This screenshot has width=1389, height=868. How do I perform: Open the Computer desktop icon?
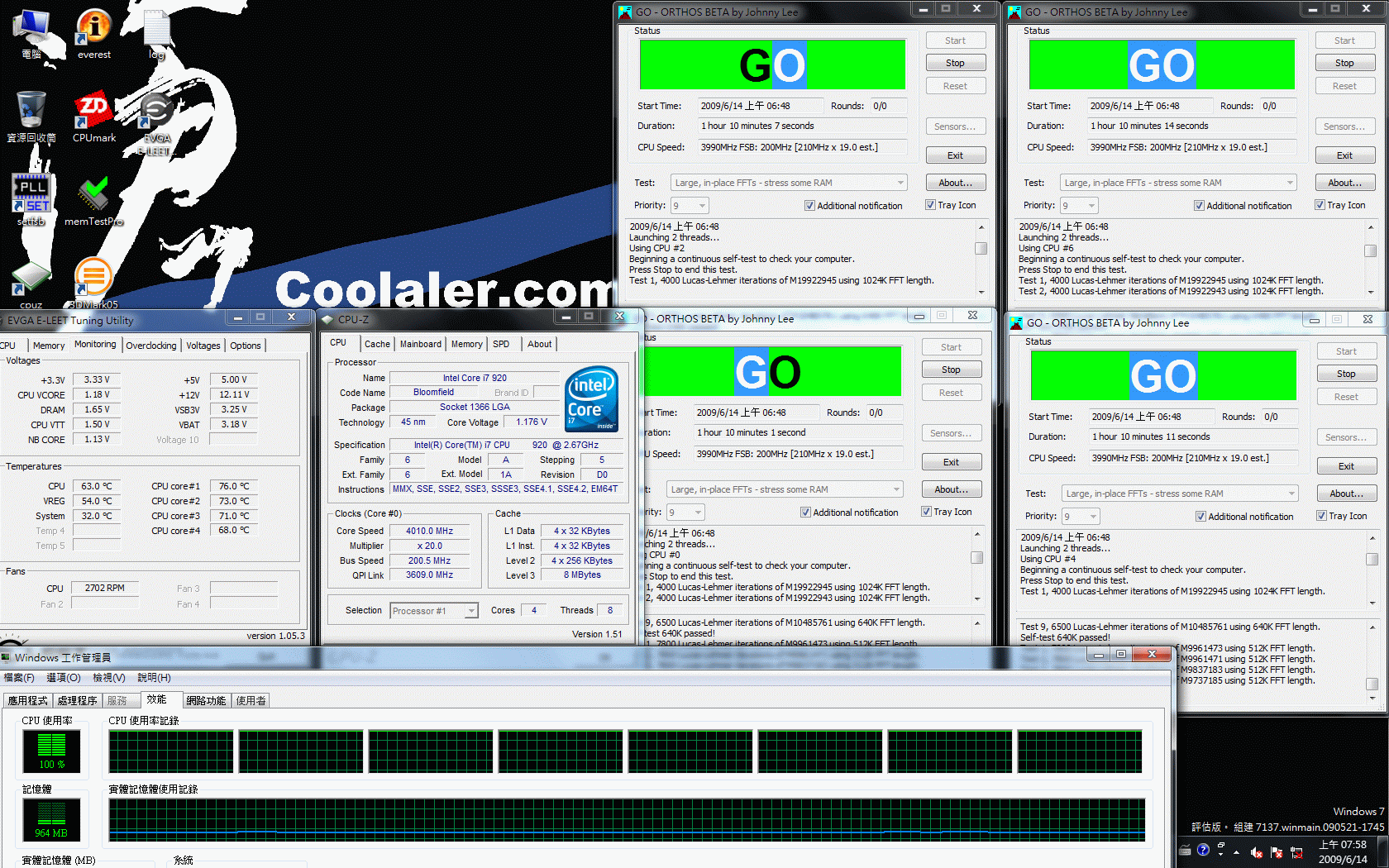coord(31,33)
